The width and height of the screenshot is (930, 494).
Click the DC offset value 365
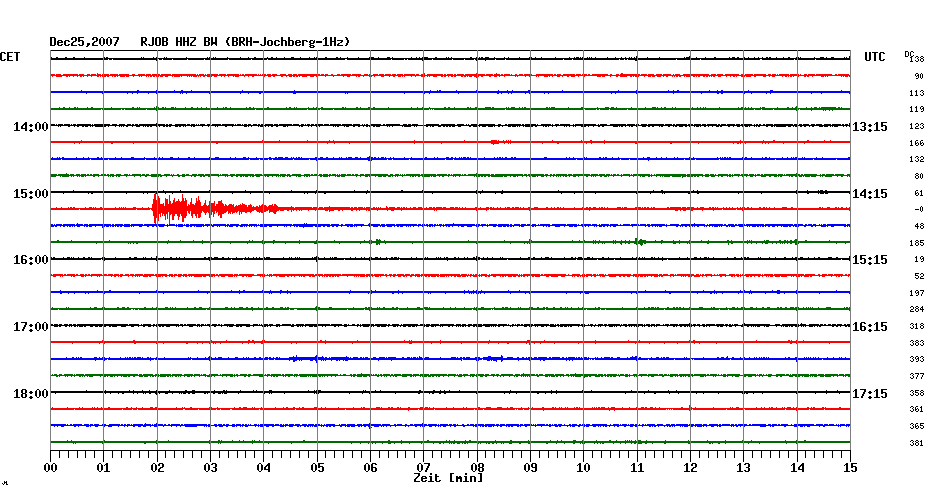tap(917, 426)
